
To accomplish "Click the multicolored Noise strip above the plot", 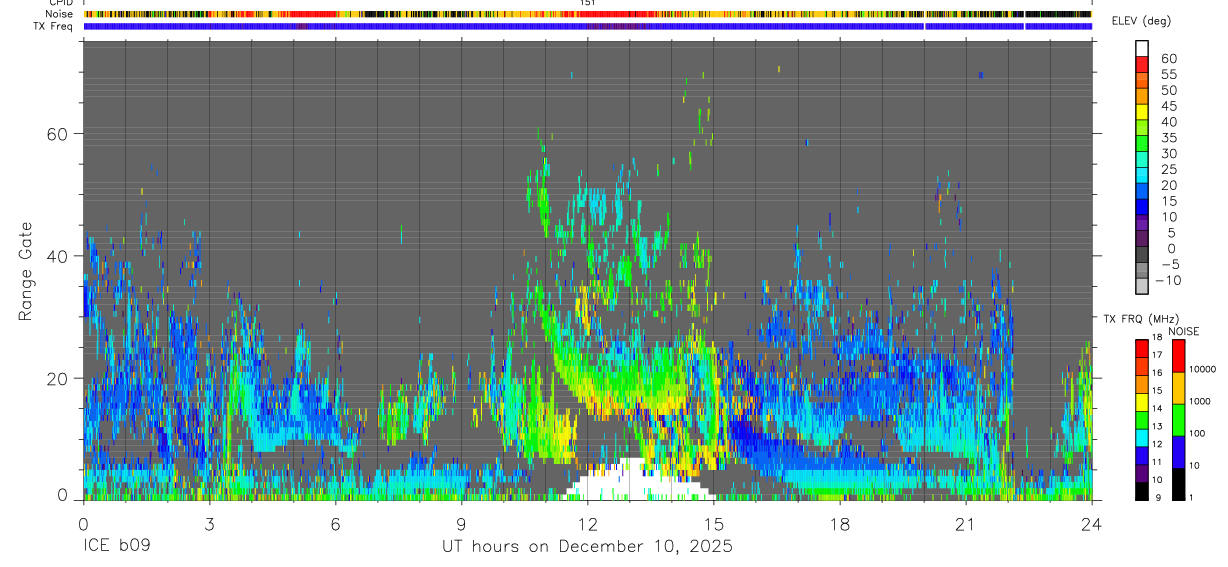I will [x=587, y=14].
